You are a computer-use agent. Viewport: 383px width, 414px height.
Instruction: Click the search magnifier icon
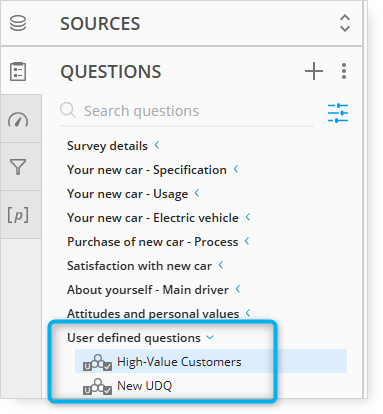click(68, 110)
